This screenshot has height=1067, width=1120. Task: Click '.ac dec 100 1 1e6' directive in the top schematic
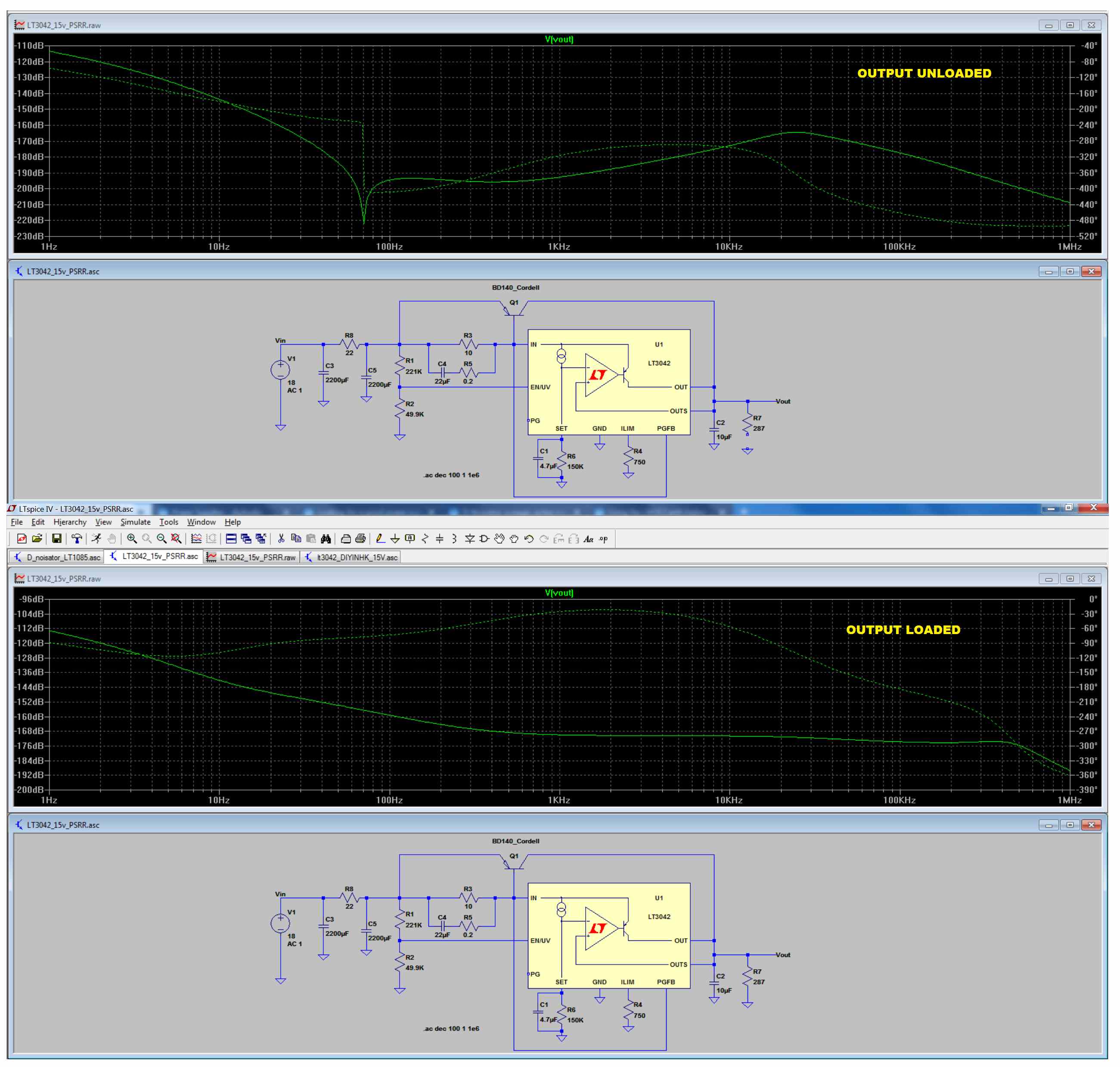(451, 475)
